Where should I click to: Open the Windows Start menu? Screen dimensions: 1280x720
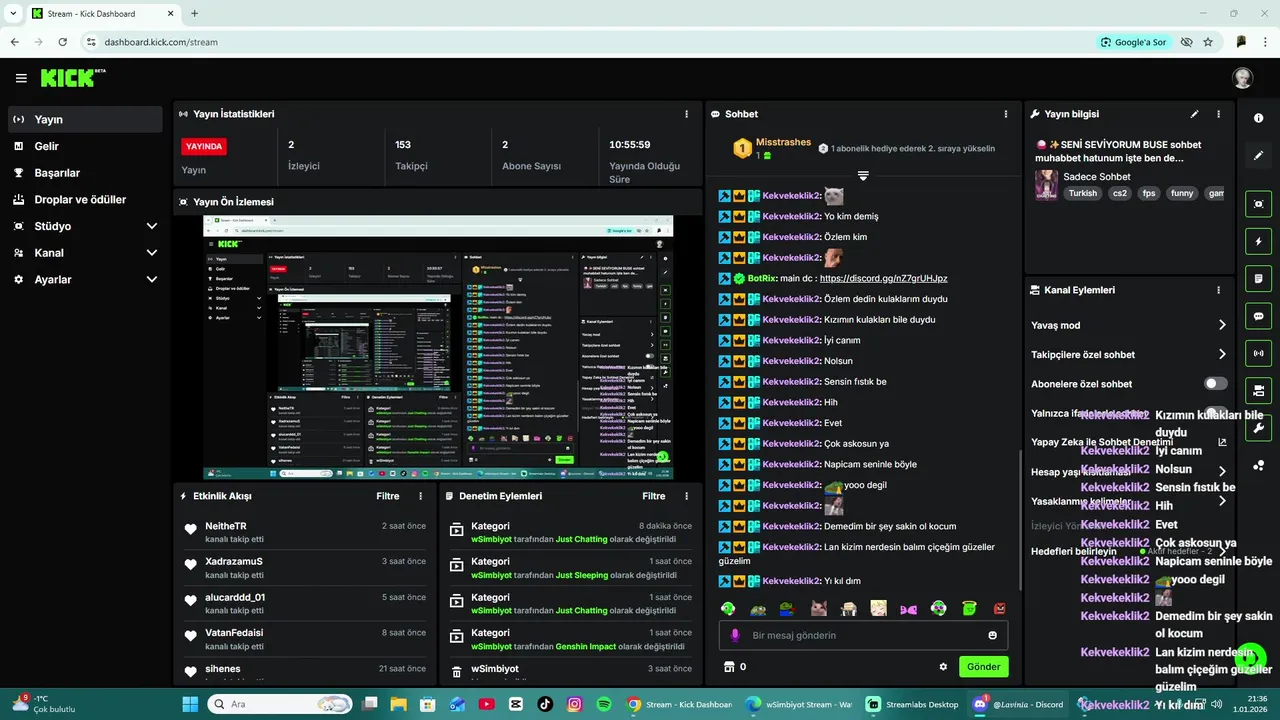click(190, 704)
